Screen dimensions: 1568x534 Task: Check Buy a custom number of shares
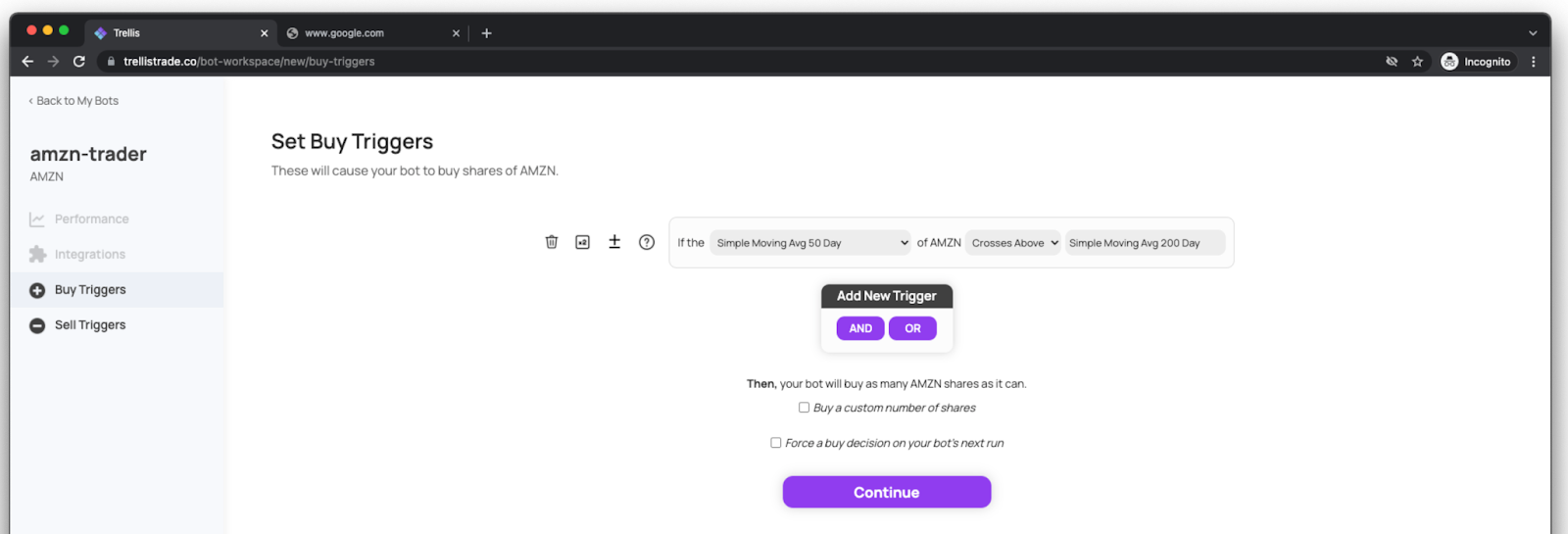tap(804, 408)
